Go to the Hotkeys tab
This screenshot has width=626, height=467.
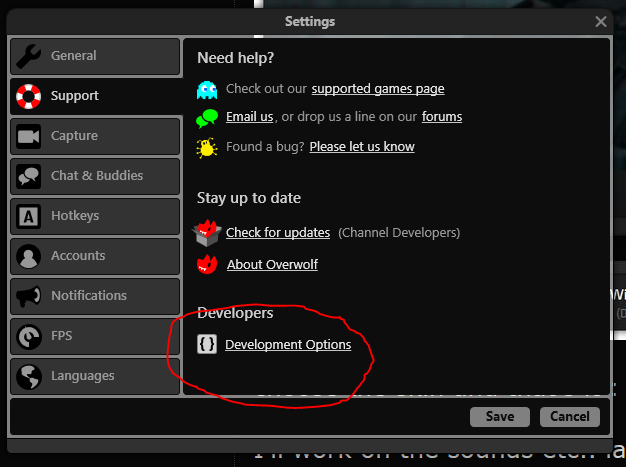click(x=95, y=216)
